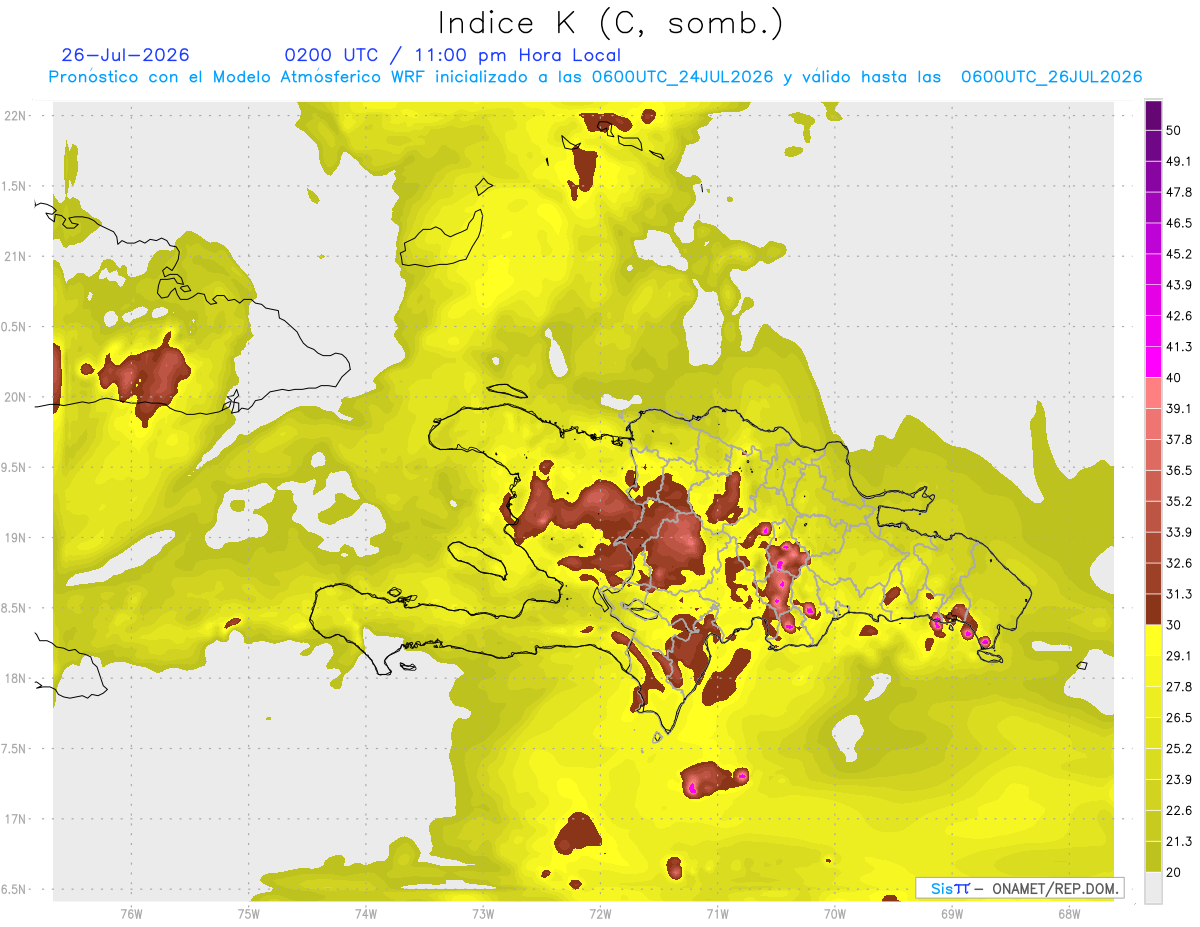Click the colorbar value "29.1"
The height and width of the screenshot is (927, 1200).
[1179, 656]
